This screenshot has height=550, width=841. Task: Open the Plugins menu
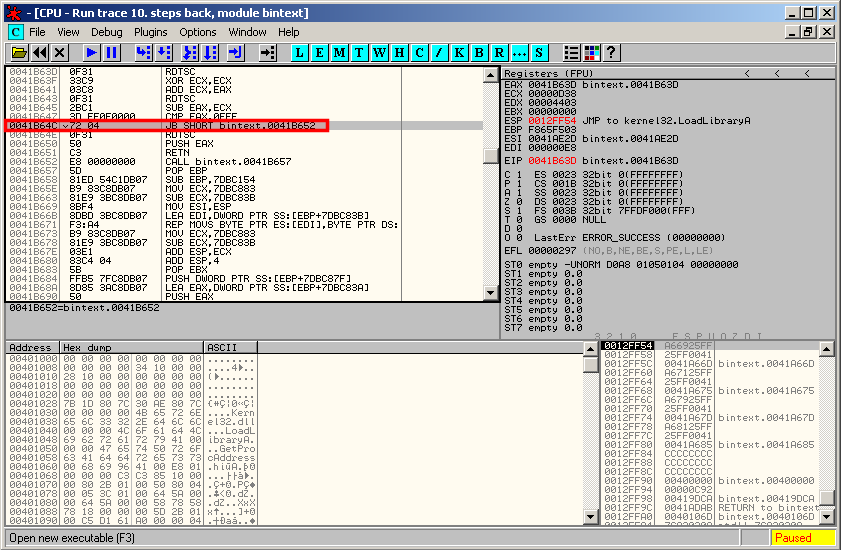[x=151, y=32]
